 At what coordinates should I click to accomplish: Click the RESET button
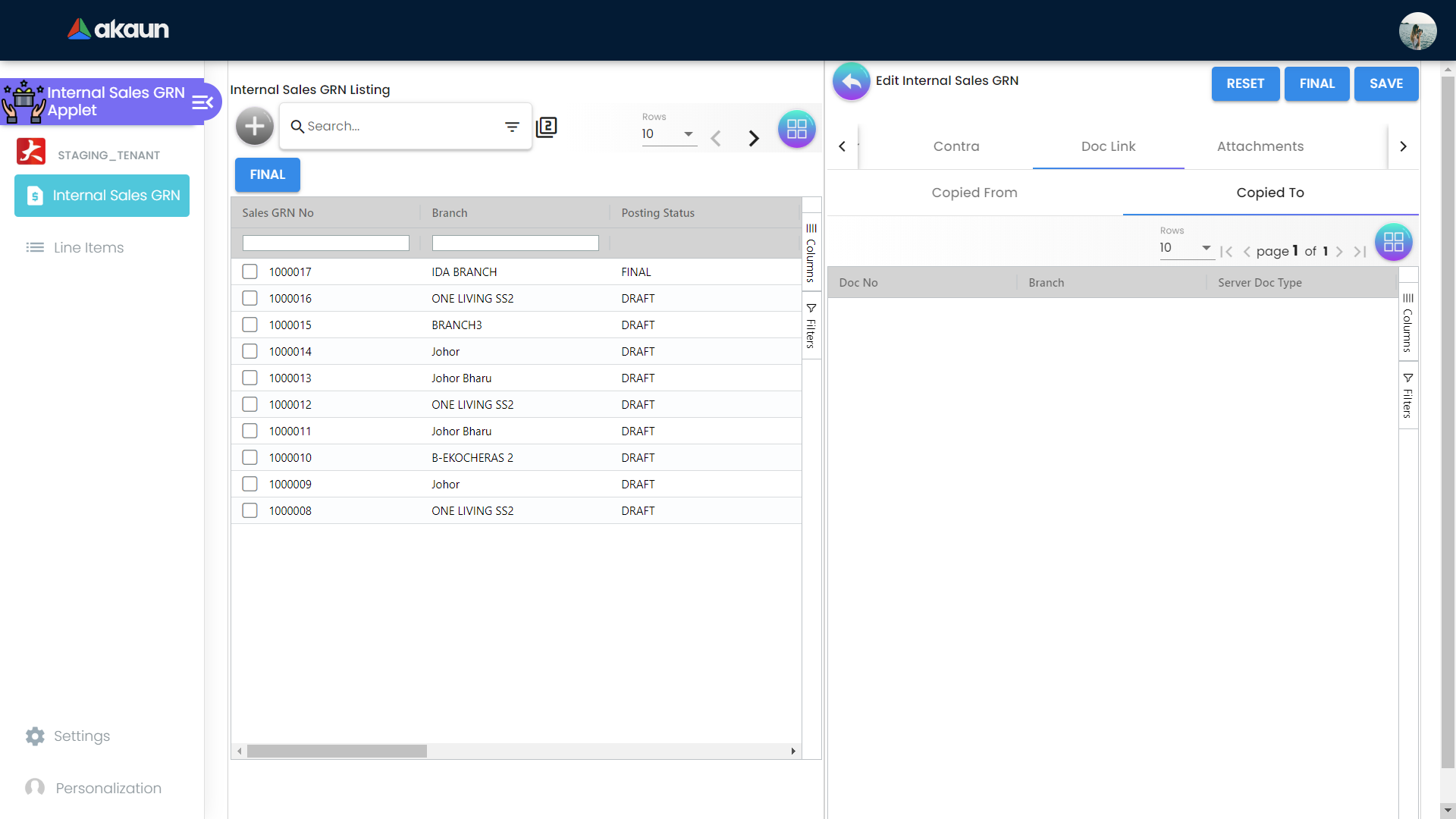(1245, 83)
